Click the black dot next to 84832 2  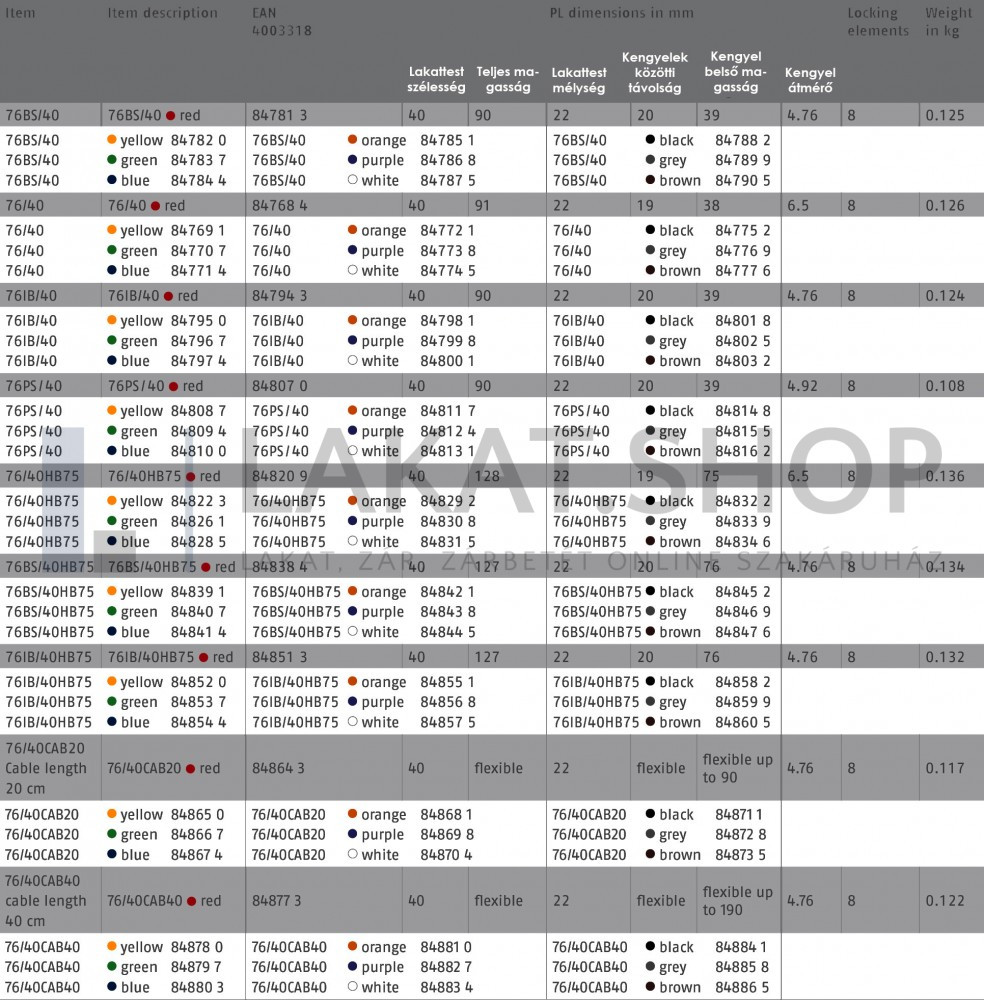pyautogui.click(x=651, y=501)
